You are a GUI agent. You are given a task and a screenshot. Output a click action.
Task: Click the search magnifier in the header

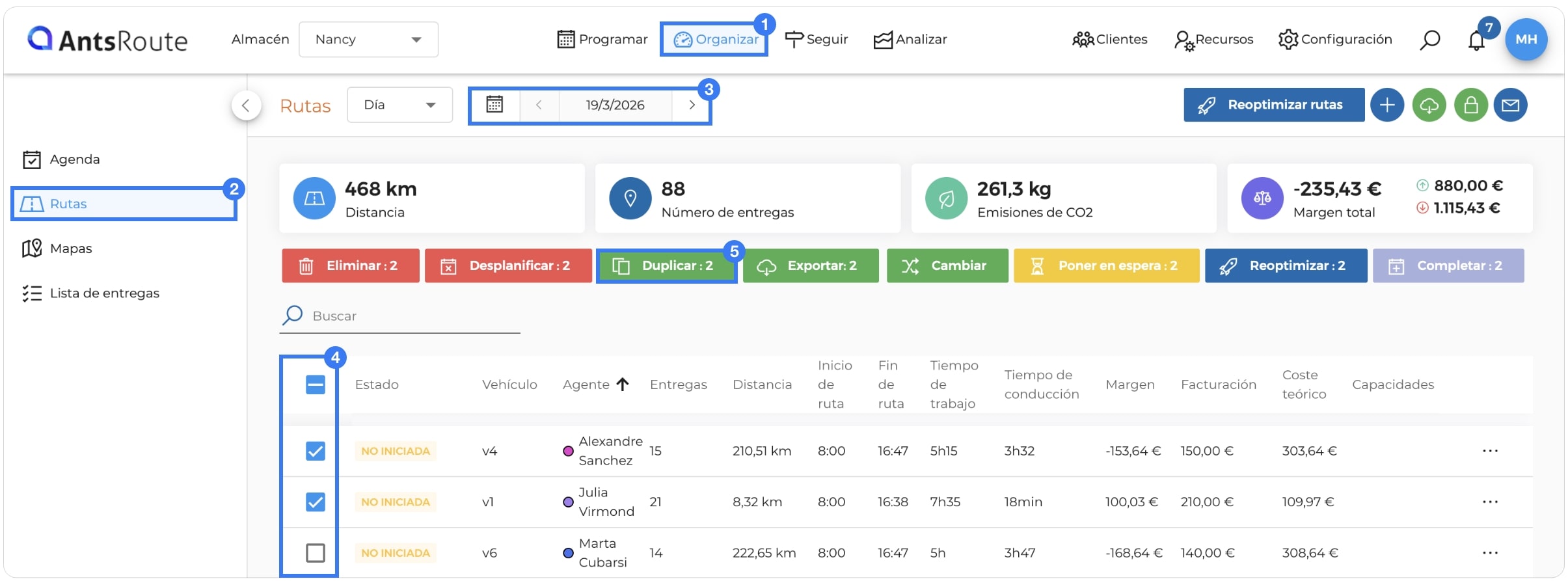tap(1429, 40)
